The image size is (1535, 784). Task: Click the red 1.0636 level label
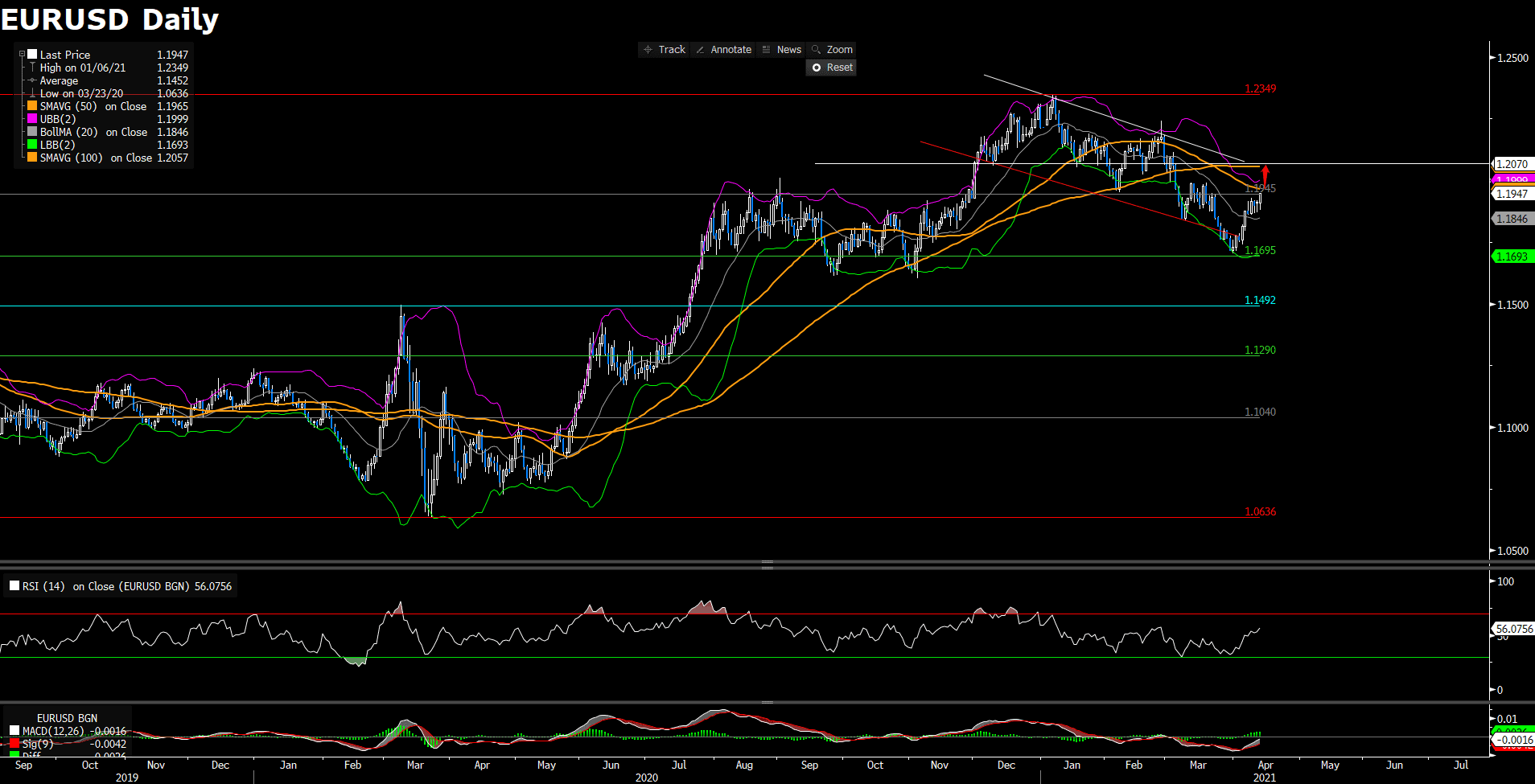1260,511
